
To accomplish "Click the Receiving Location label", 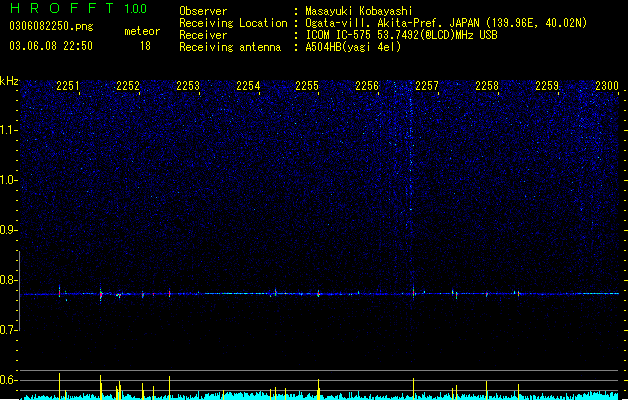I will 233,23.
